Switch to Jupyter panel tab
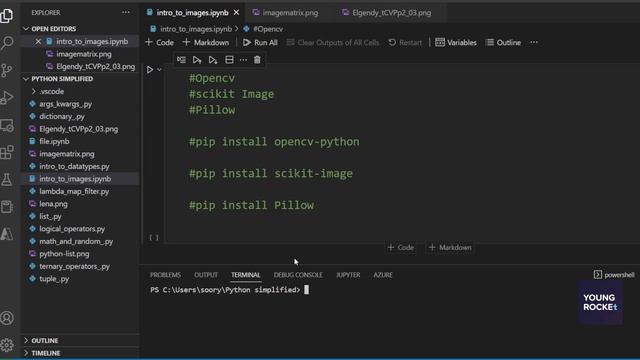 [x=348, y=275]
